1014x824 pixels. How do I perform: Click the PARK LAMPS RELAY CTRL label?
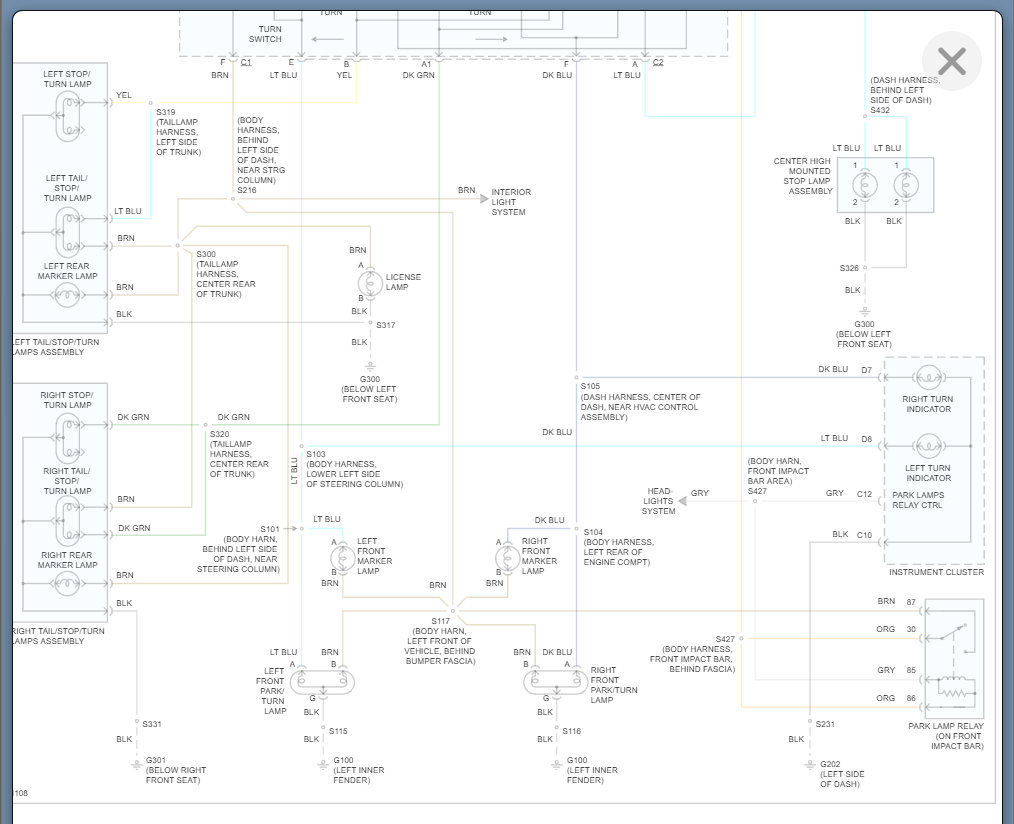tap(918, 500)
